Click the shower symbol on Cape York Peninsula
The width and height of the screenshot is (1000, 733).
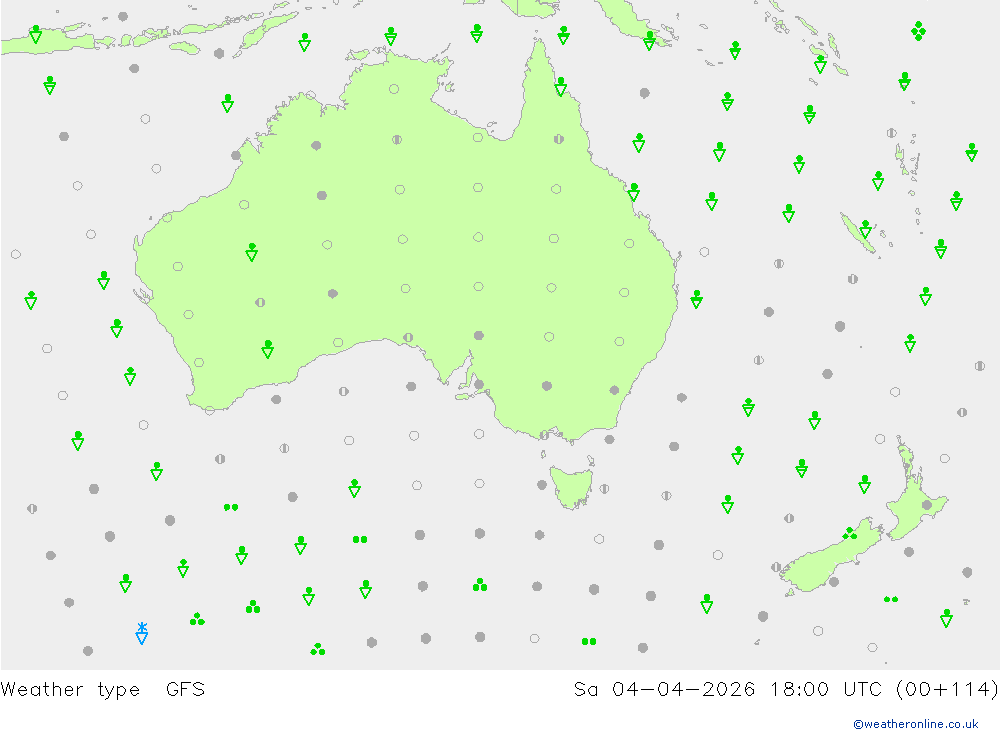pyautogui.click(x=561, y=86)
